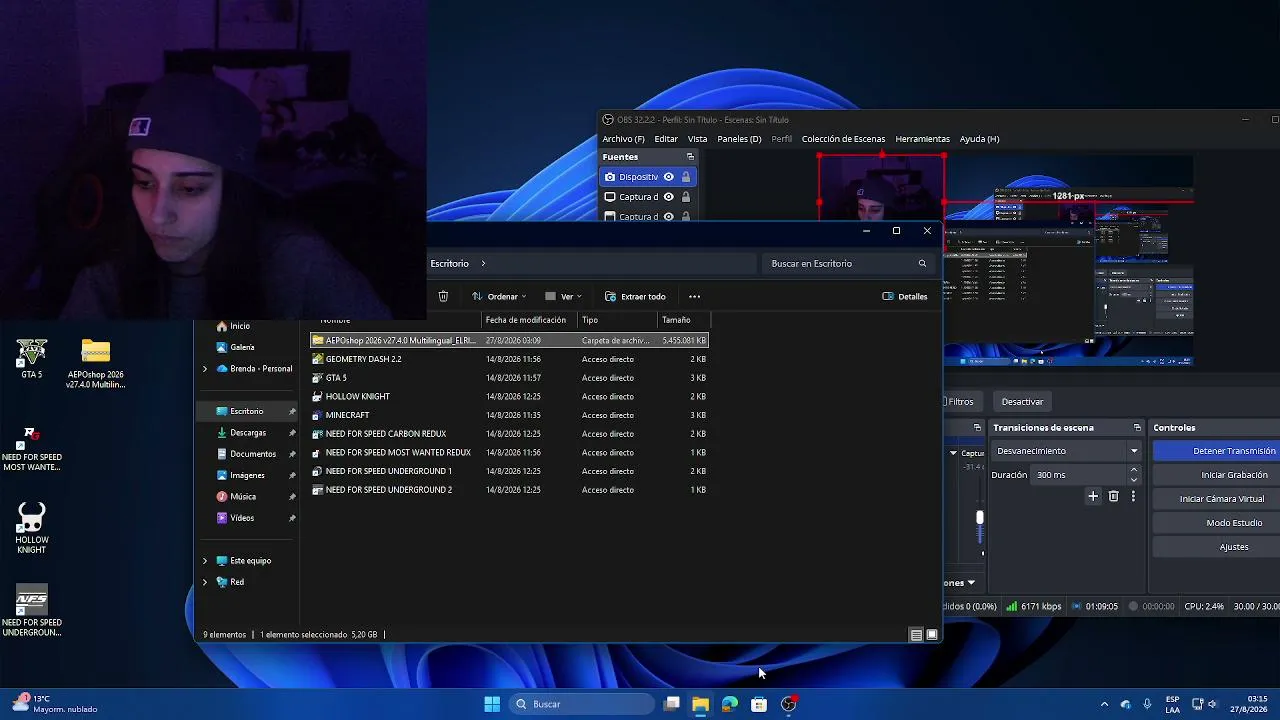Lock the first Captura d source in OBS

[x=686, y=197]
